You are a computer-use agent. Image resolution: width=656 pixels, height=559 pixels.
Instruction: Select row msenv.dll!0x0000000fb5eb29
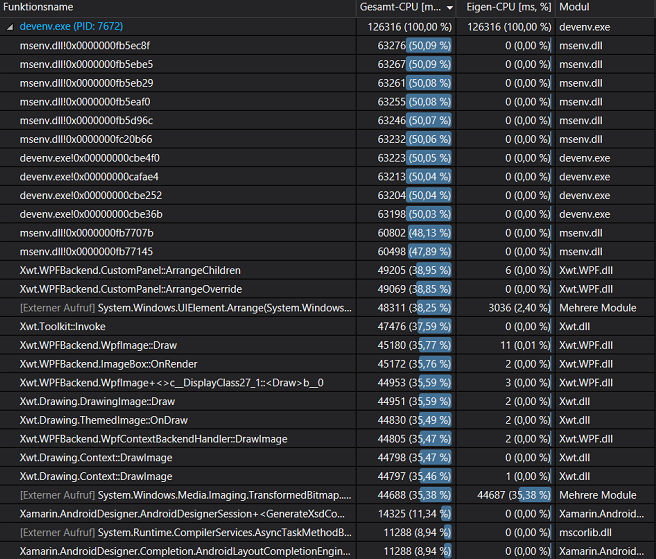328,83
